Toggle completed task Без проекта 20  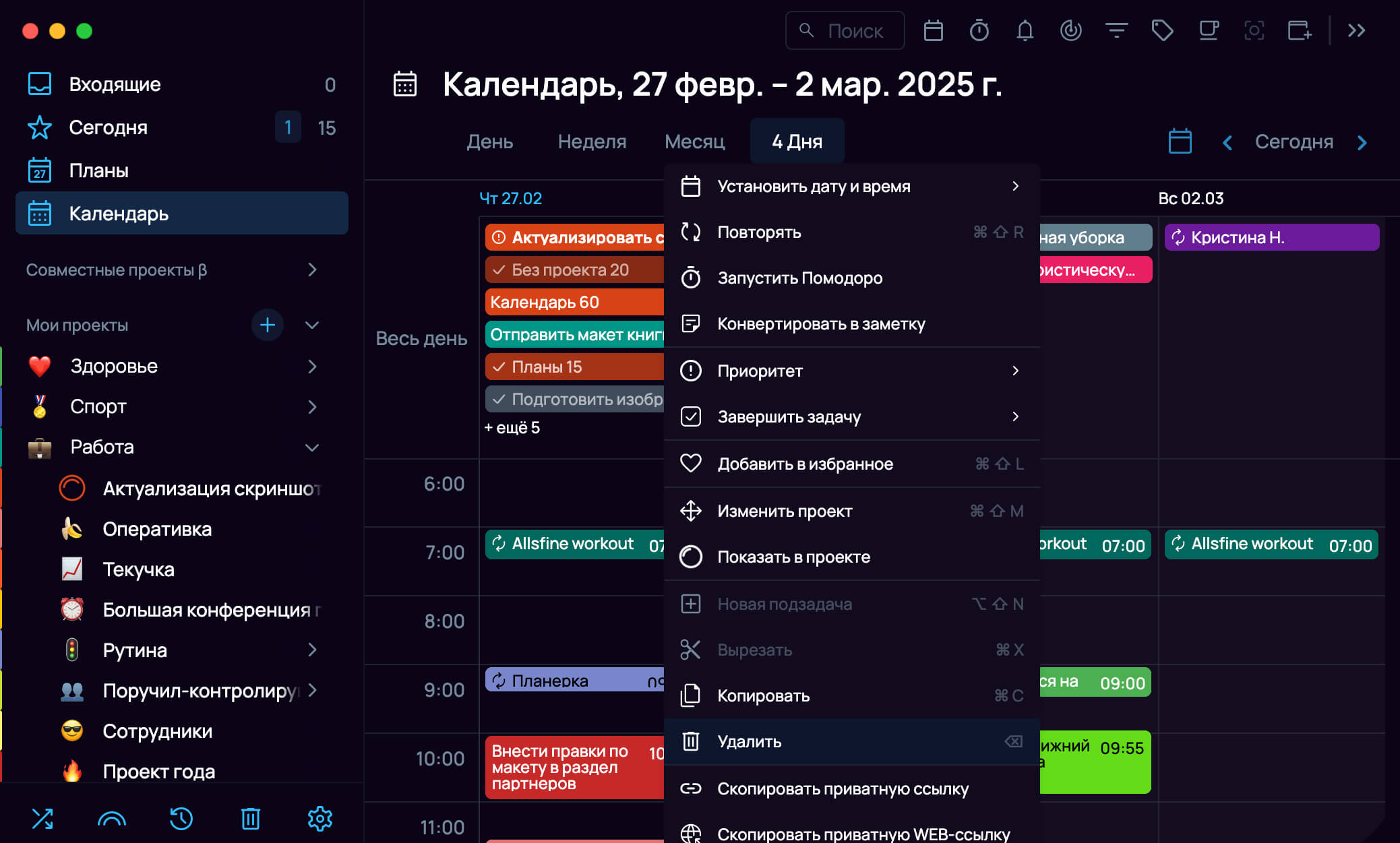[x=499, y=270]
